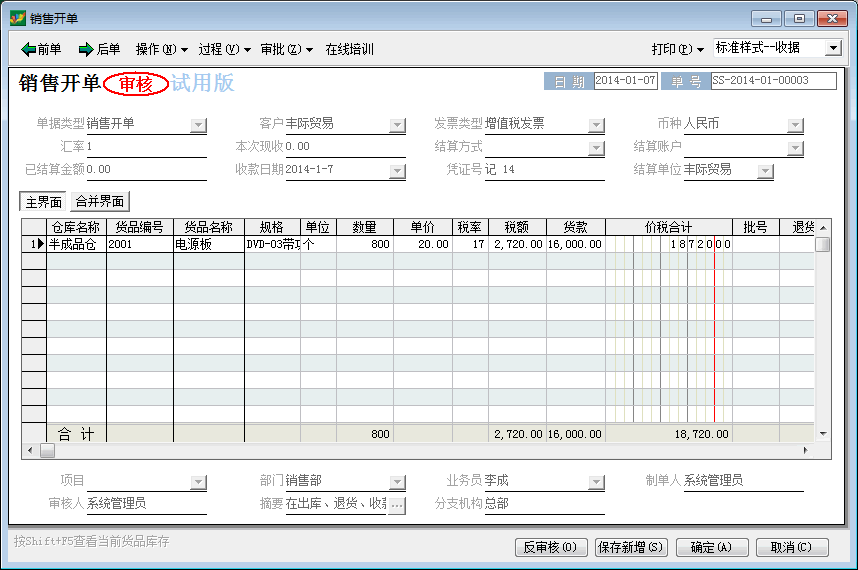Screen dimensions: 858x570
Task: Click the 20.00 unit price cell
Action: 422,244
